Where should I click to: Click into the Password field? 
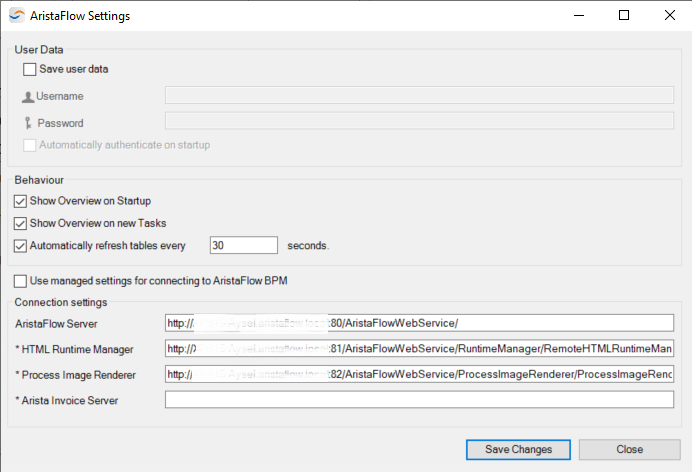[419, 120]
